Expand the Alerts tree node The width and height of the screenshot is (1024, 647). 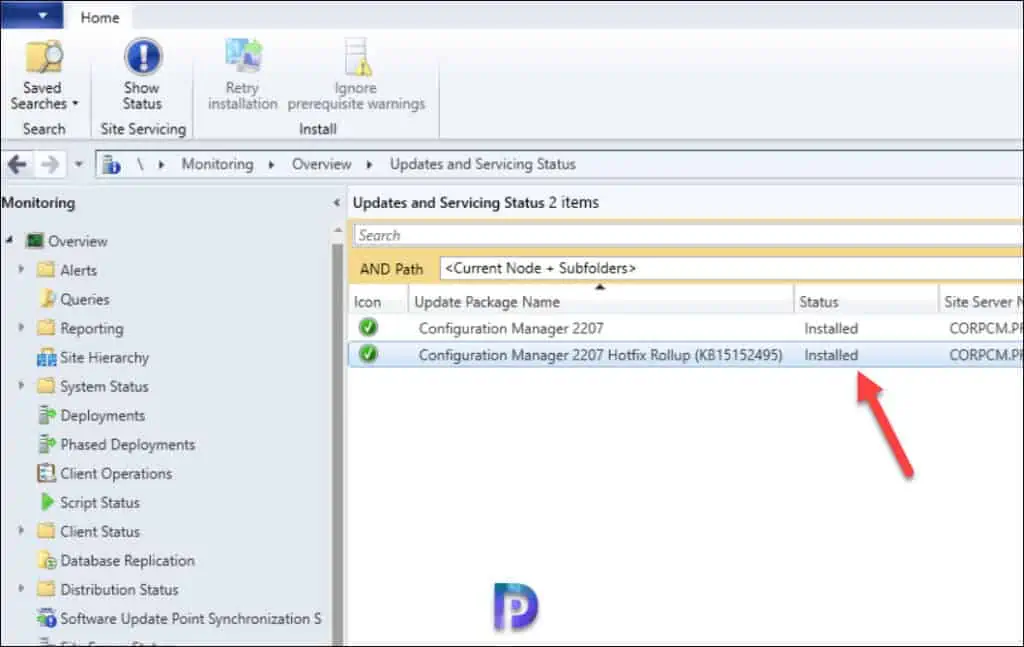pos(21,269)
